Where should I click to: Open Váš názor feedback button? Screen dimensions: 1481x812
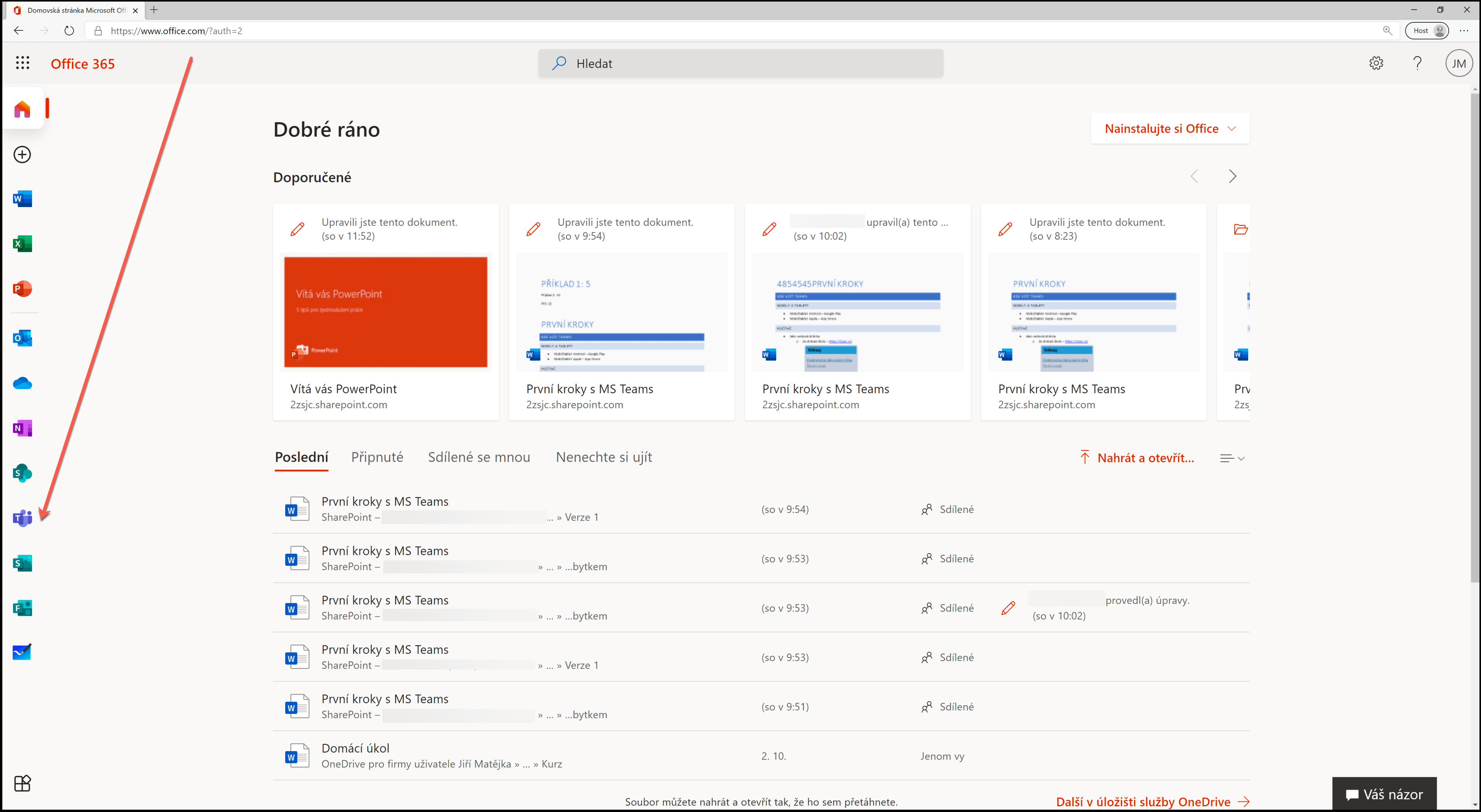(1384, 794)
